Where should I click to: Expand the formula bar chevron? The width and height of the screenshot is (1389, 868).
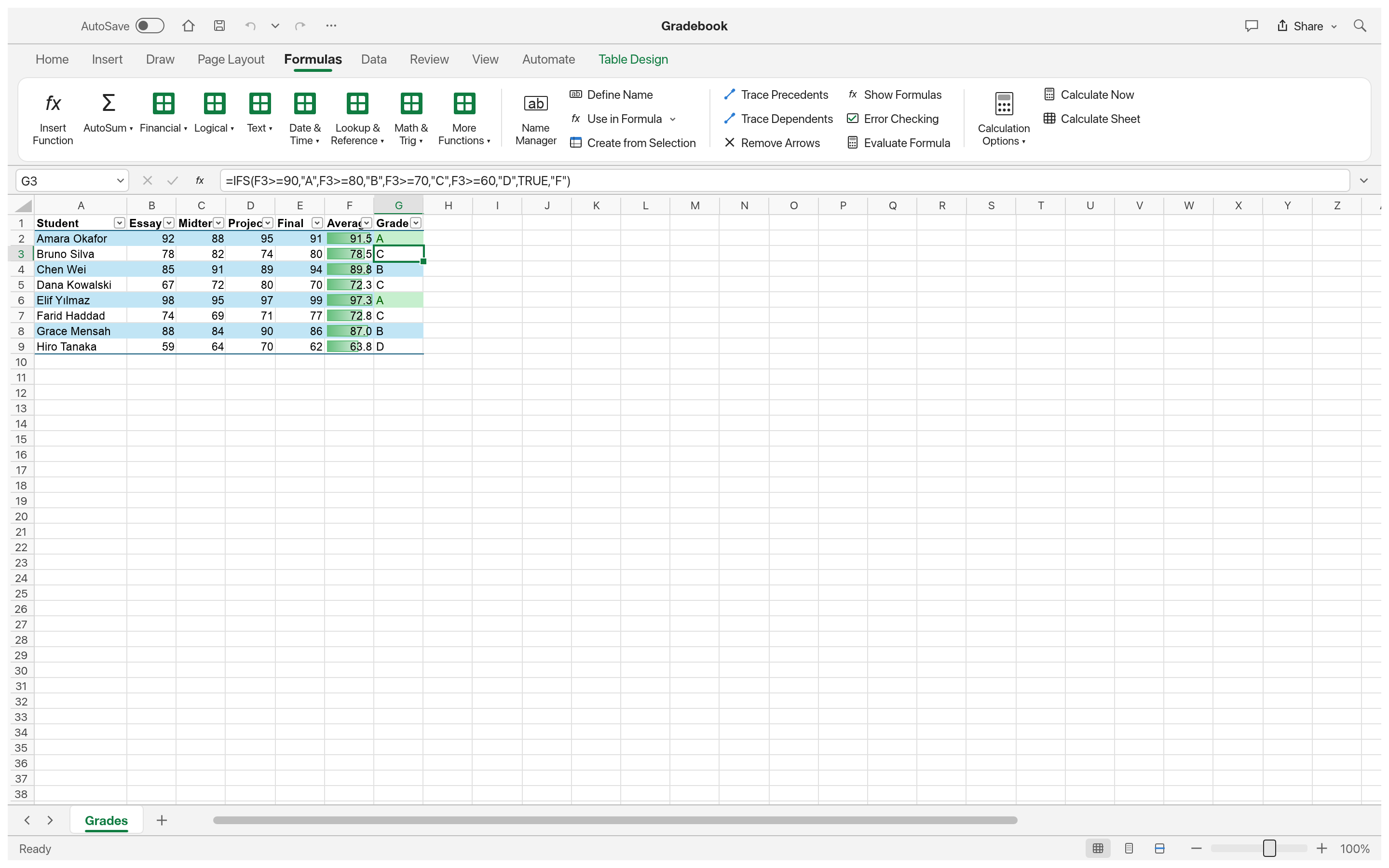coord(1364,181)
